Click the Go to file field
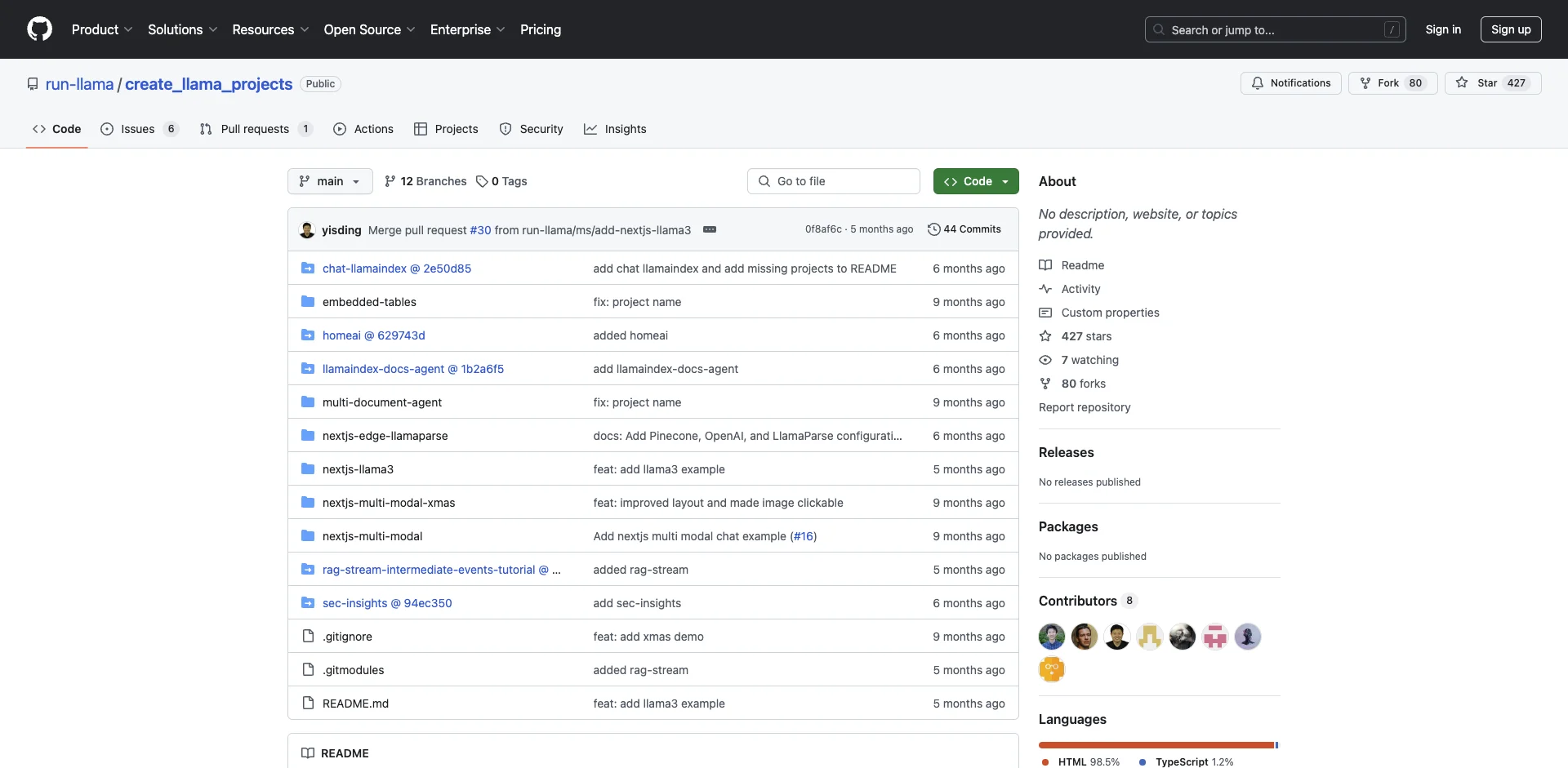Image resolution: width=1568 pixels, height=768 pixels. pos(834,181)
